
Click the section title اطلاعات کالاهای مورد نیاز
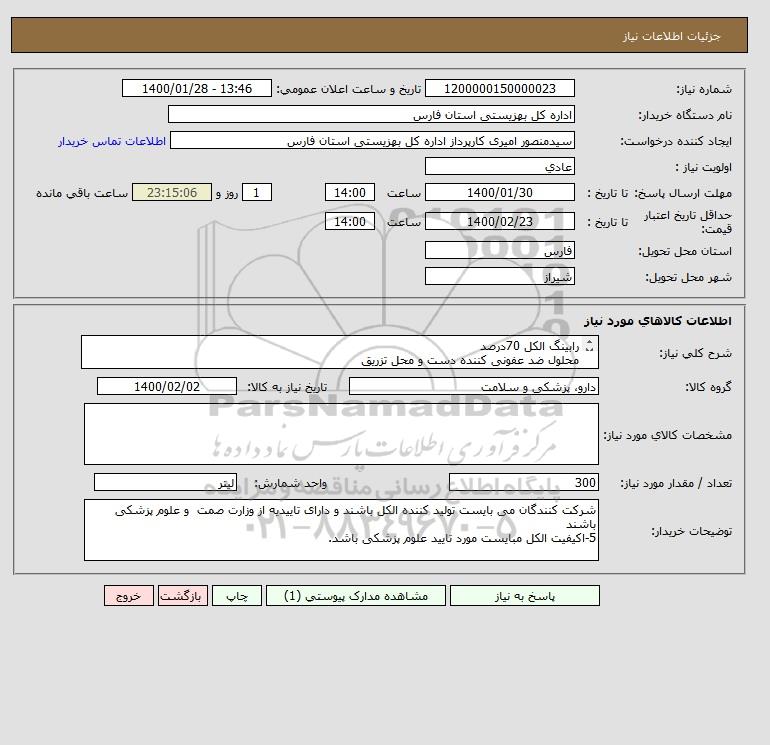click(x=658, y=321)
